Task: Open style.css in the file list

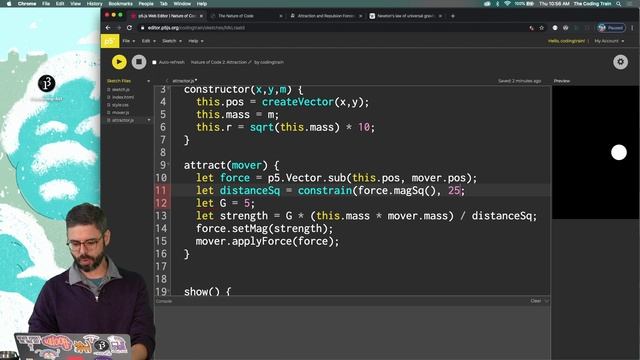Action: [x=120, y=105]
